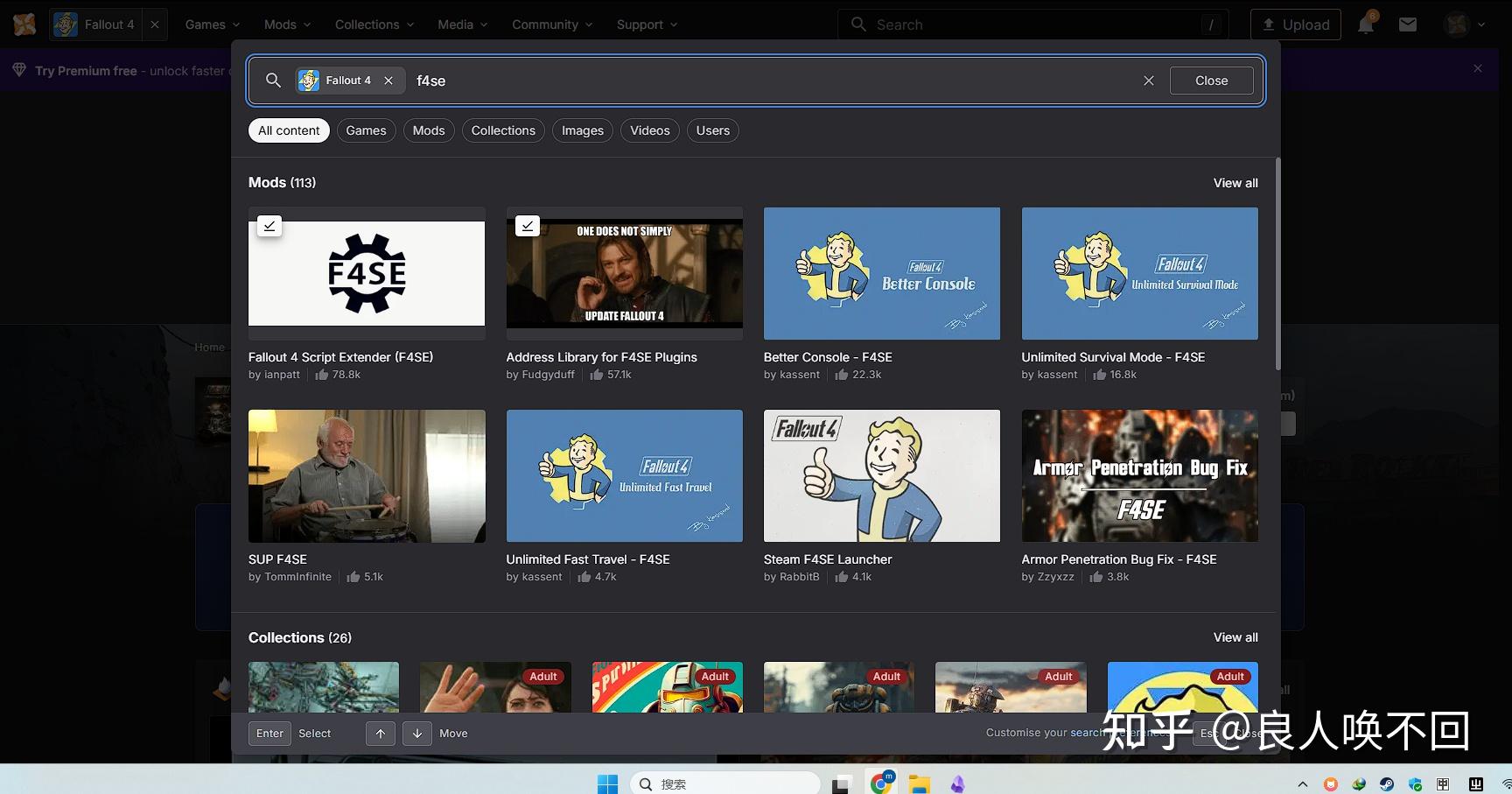Click the Close search button

[1211, 81]
